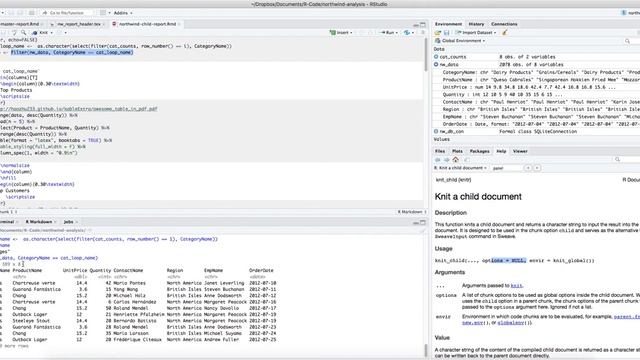Click the cat_counts variable name
Viewport: 640px width, 360px height.
click(453, 57)
